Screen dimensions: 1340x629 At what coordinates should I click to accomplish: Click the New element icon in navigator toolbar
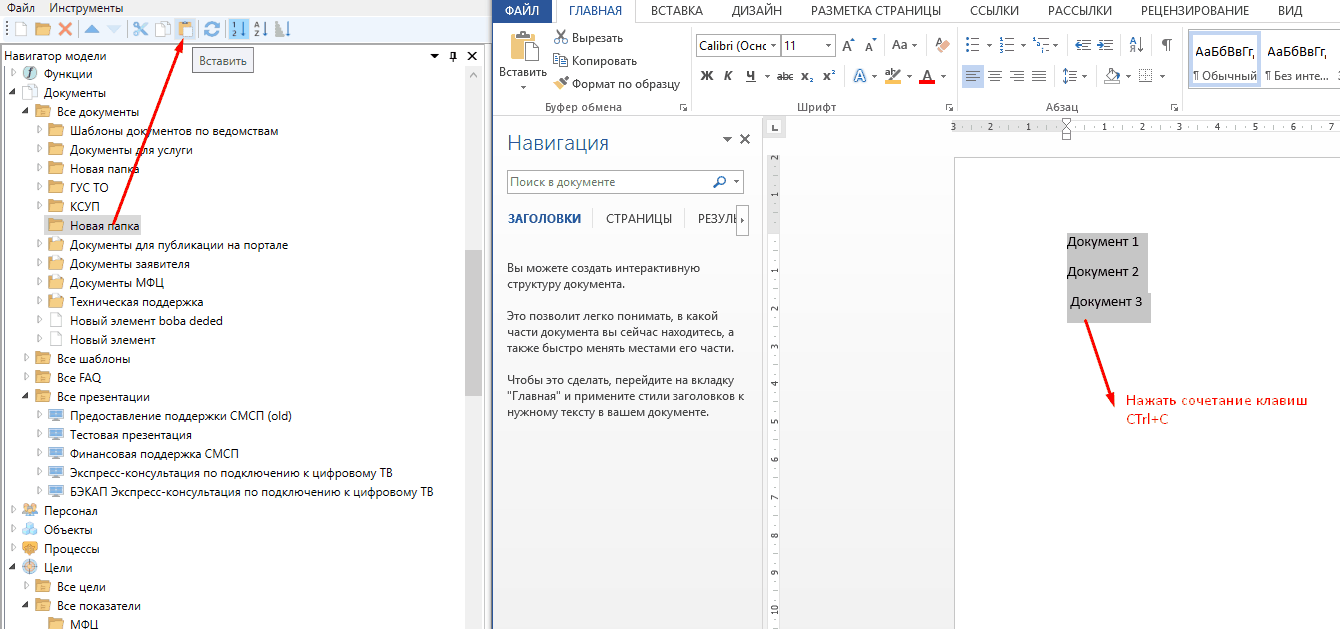point(20,30)
